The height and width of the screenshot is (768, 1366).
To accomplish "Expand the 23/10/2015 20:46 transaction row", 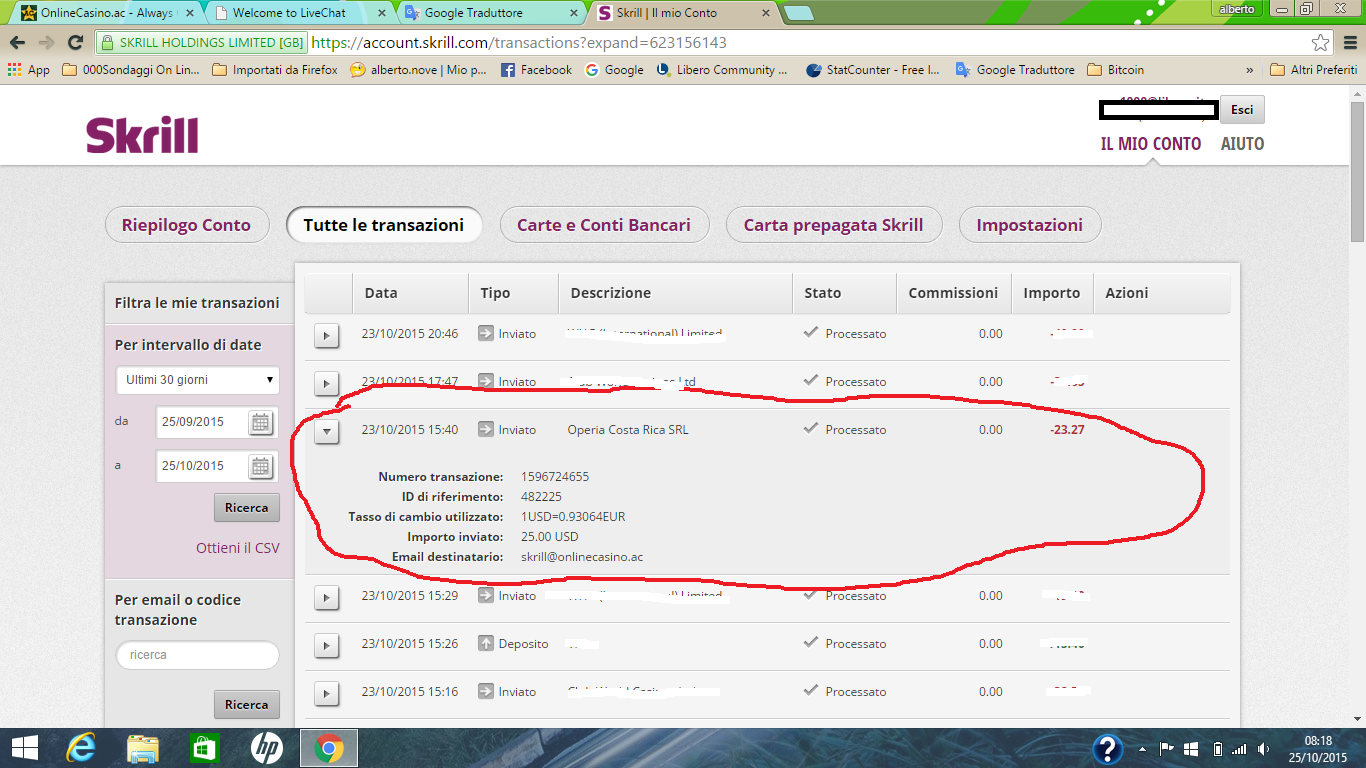I will click(x=327, y=335).
